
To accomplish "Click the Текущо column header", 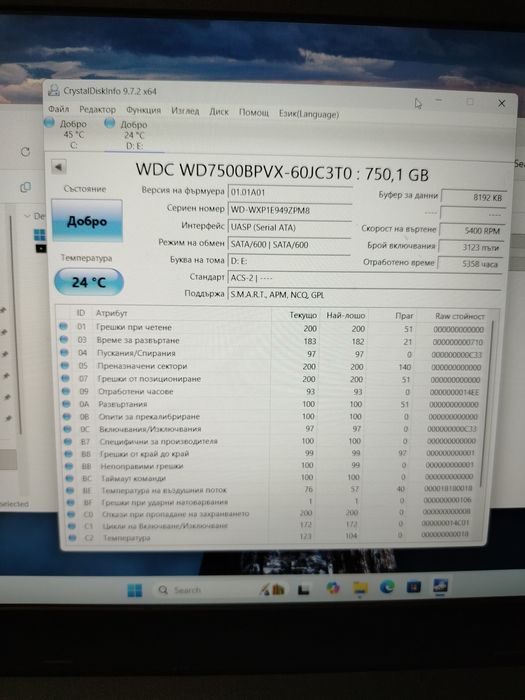I will [303, 315].
